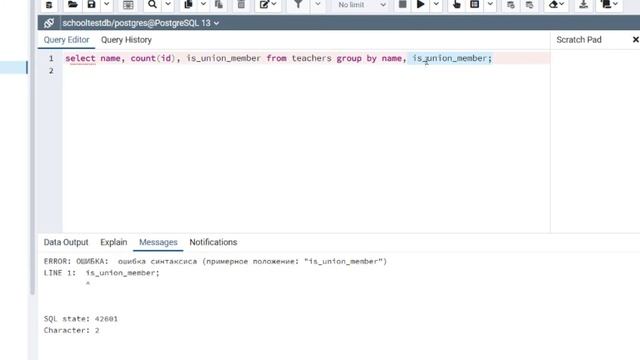Click the filter funnel icon
Image resolution: width=640 pixels, height=360 pixels.
click(298, 4)
